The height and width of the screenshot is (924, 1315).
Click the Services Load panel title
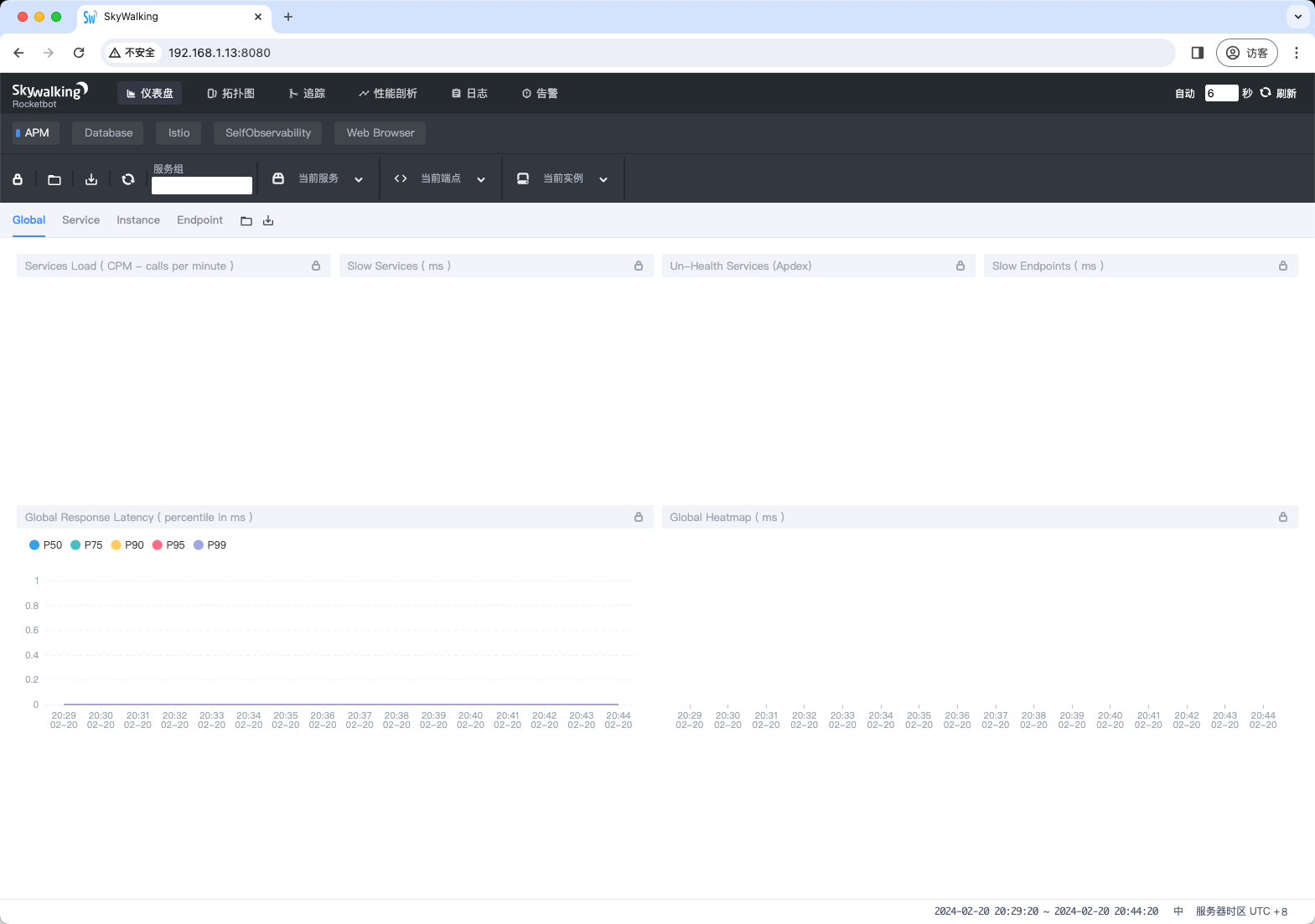coord(129,266)
